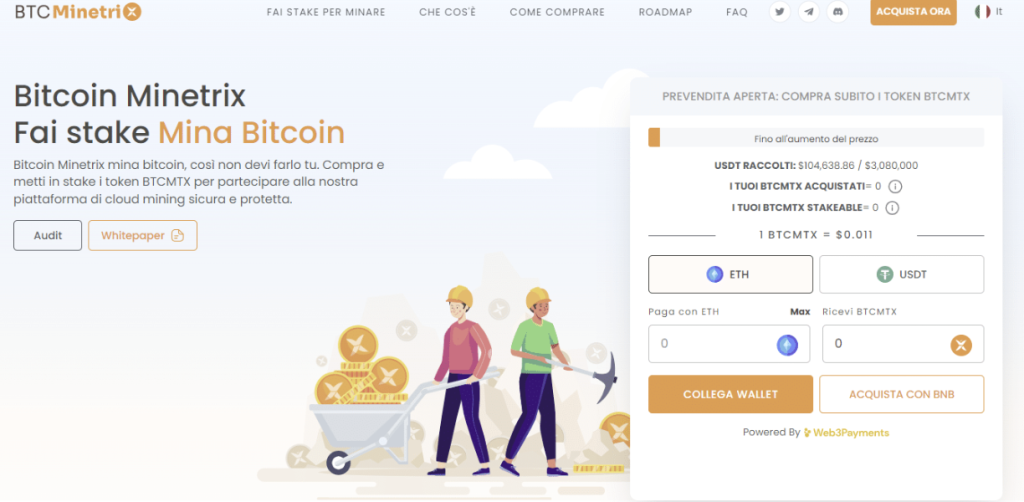Open the Whitepaper document
1024x502 pixels.
click(142, 236)
